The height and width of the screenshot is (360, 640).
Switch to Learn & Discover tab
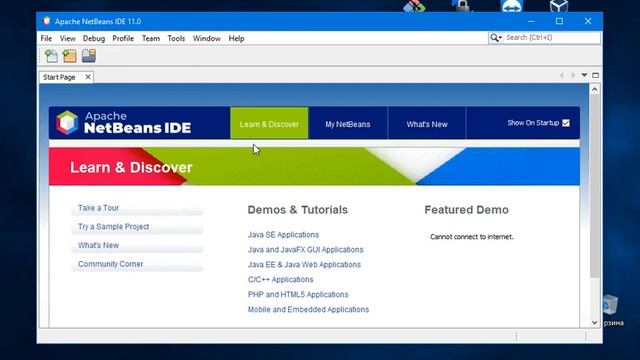click(x=269, y=123)
